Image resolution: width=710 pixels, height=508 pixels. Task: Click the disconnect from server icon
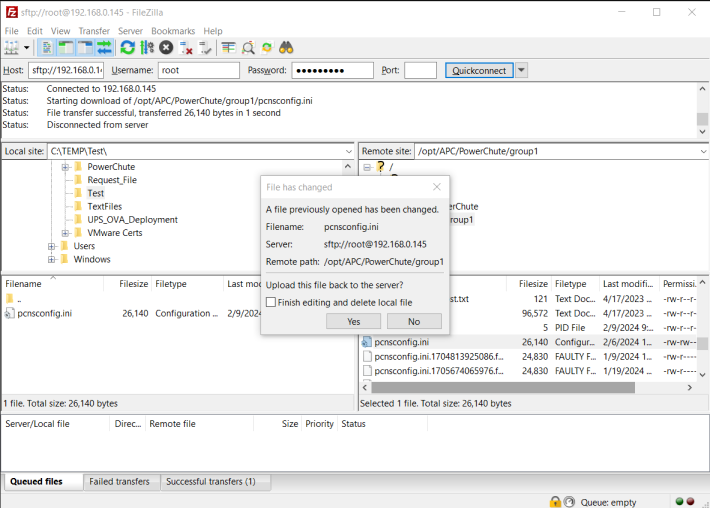(x=186, y=48)
